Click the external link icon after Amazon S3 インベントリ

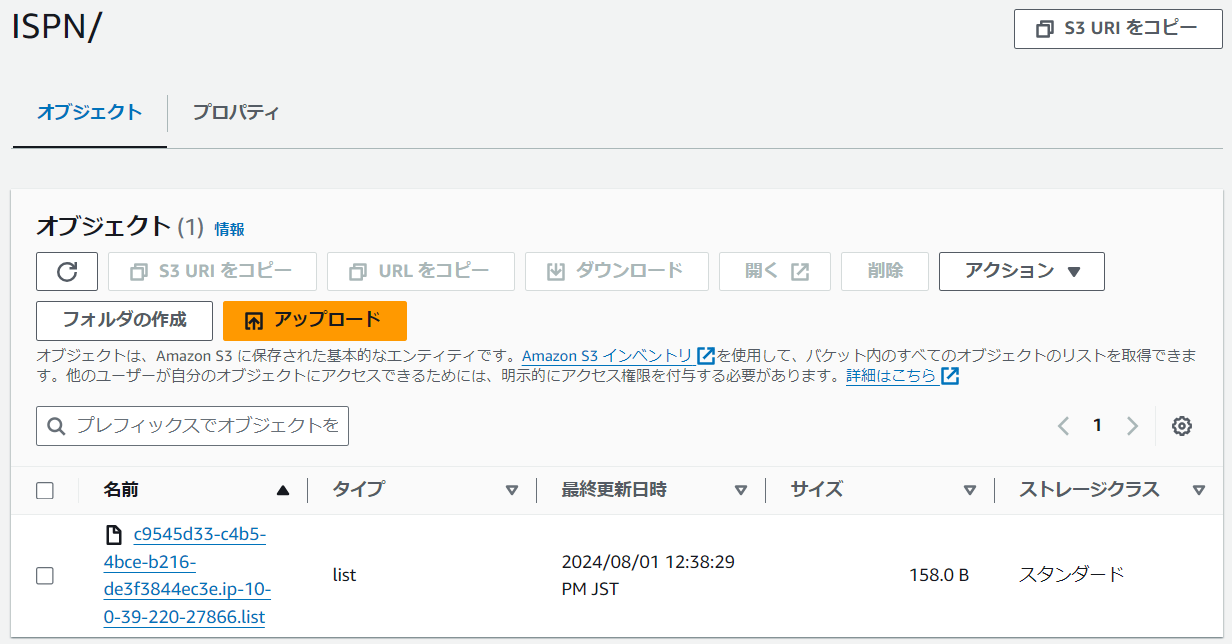(x=706, y=356)
